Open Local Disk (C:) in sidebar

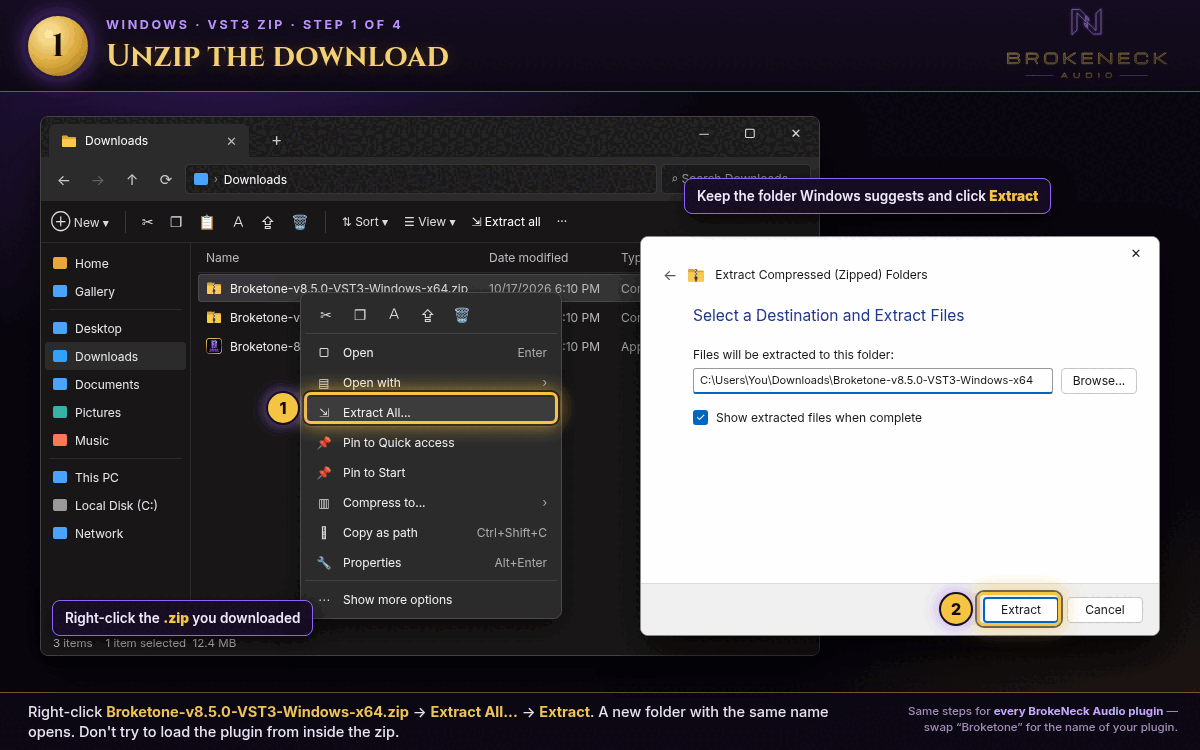(115, 506)
